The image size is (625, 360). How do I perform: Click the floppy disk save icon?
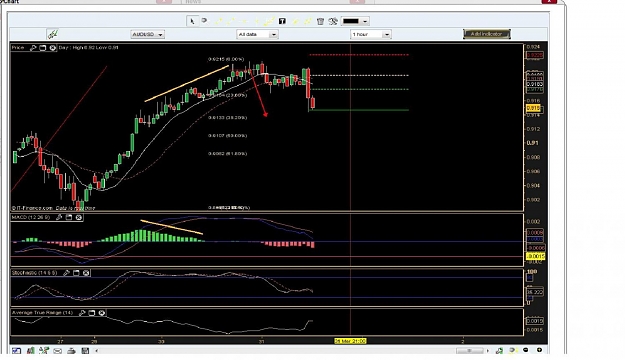[x=85, y=351]
